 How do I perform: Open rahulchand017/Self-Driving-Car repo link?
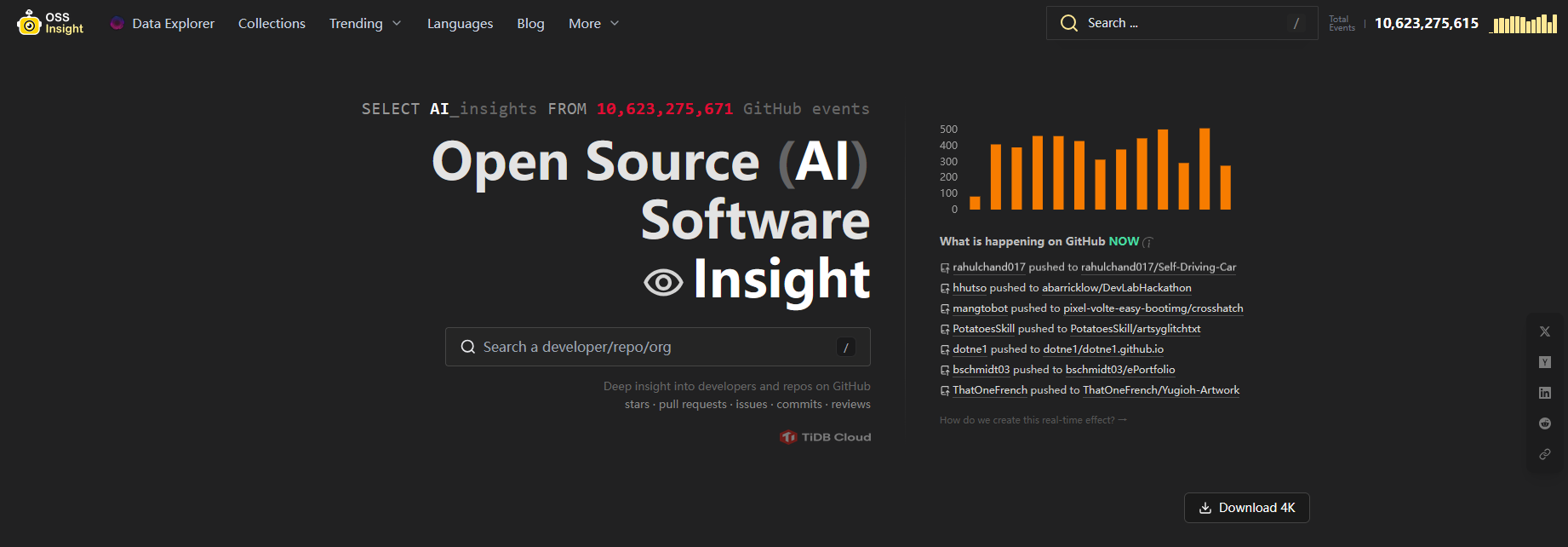[x=1159, y=267]
